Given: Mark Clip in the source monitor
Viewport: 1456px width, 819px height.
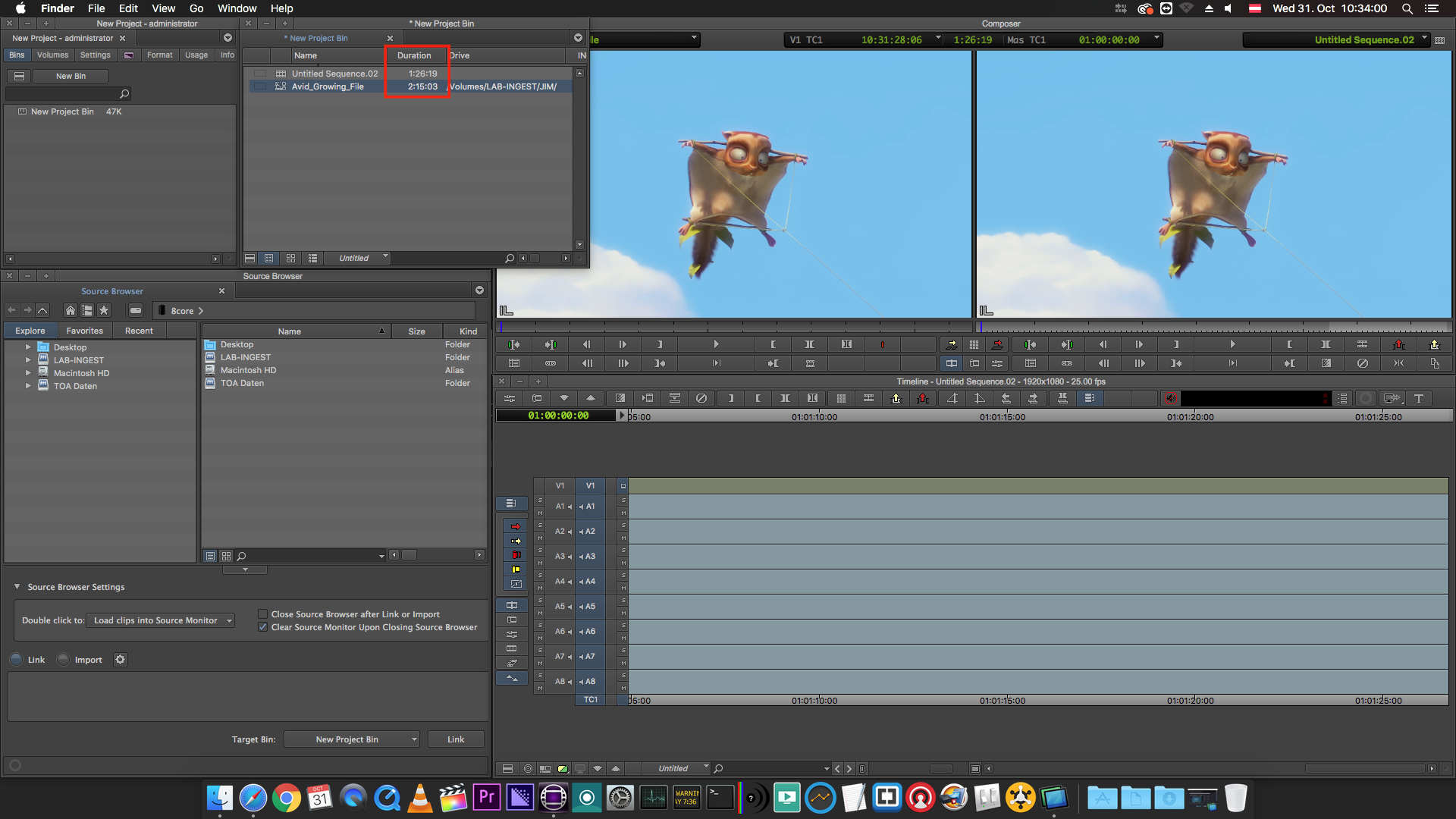Looking at the screenshot, I should point(809,344).
